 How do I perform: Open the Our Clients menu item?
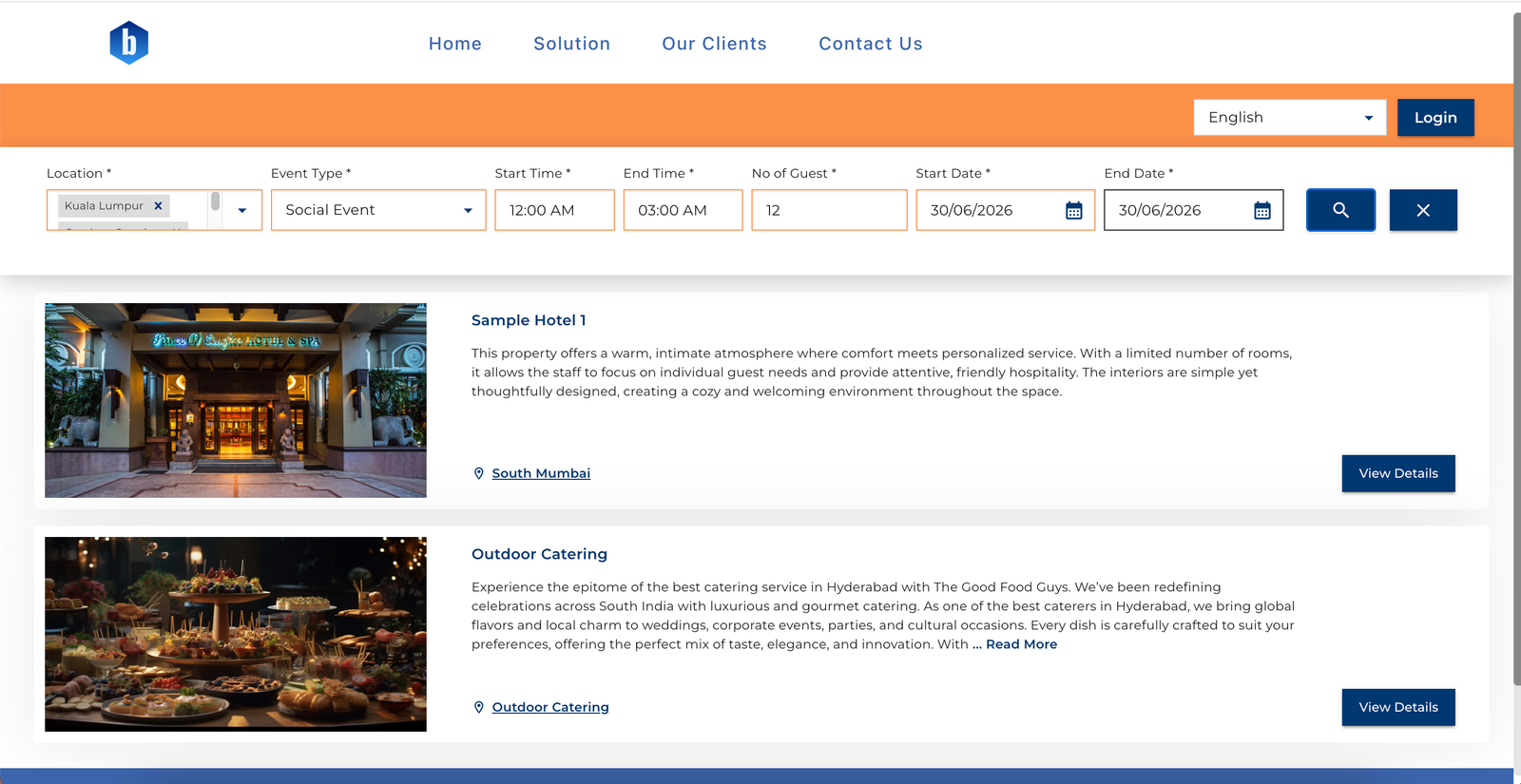pyautogui.click(x=715, y=44)
